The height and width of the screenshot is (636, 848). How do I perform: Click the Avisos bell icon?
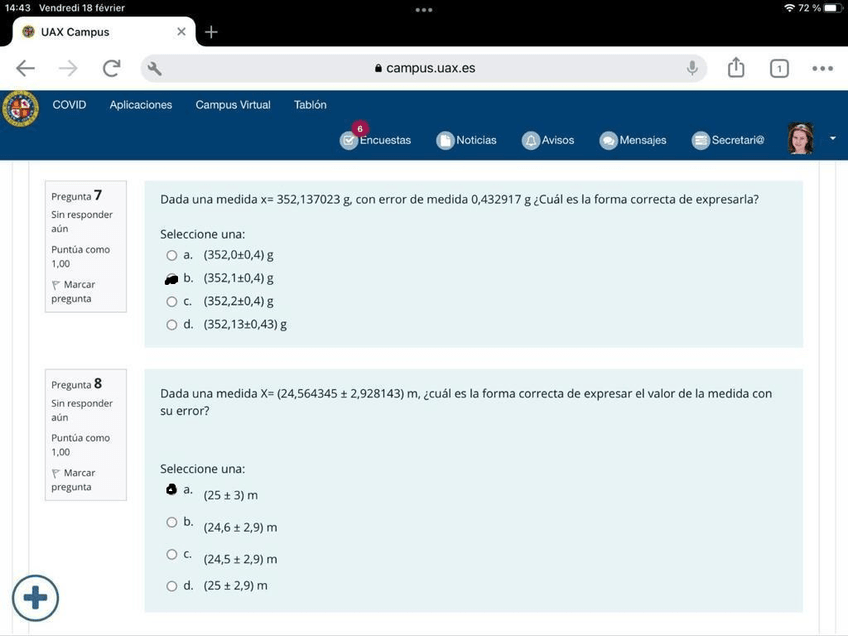click(x=532, y=141)
